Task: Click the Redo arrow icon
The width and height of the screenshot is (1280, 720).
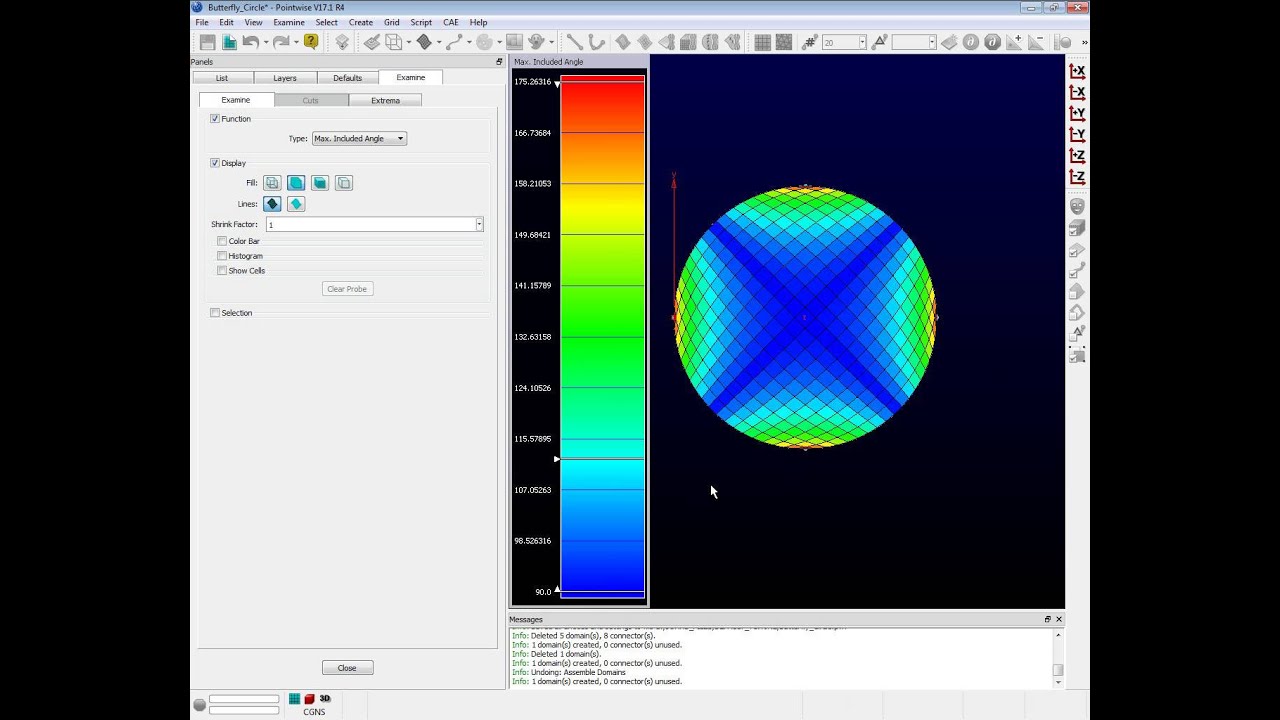Action: coord(281,42)
